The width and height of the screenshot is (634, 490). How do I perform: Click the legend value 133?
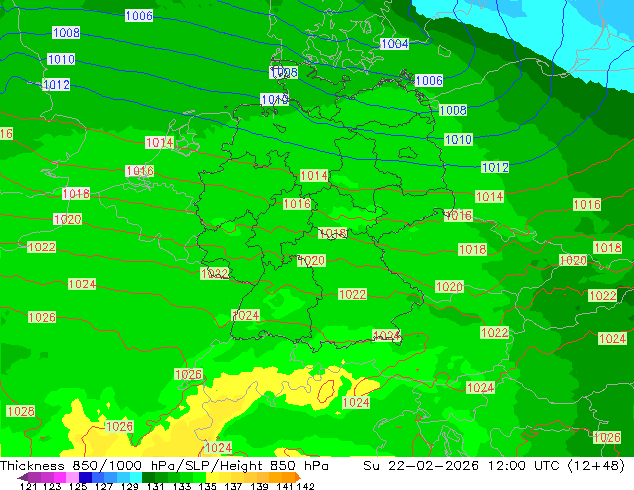[182, 486]
